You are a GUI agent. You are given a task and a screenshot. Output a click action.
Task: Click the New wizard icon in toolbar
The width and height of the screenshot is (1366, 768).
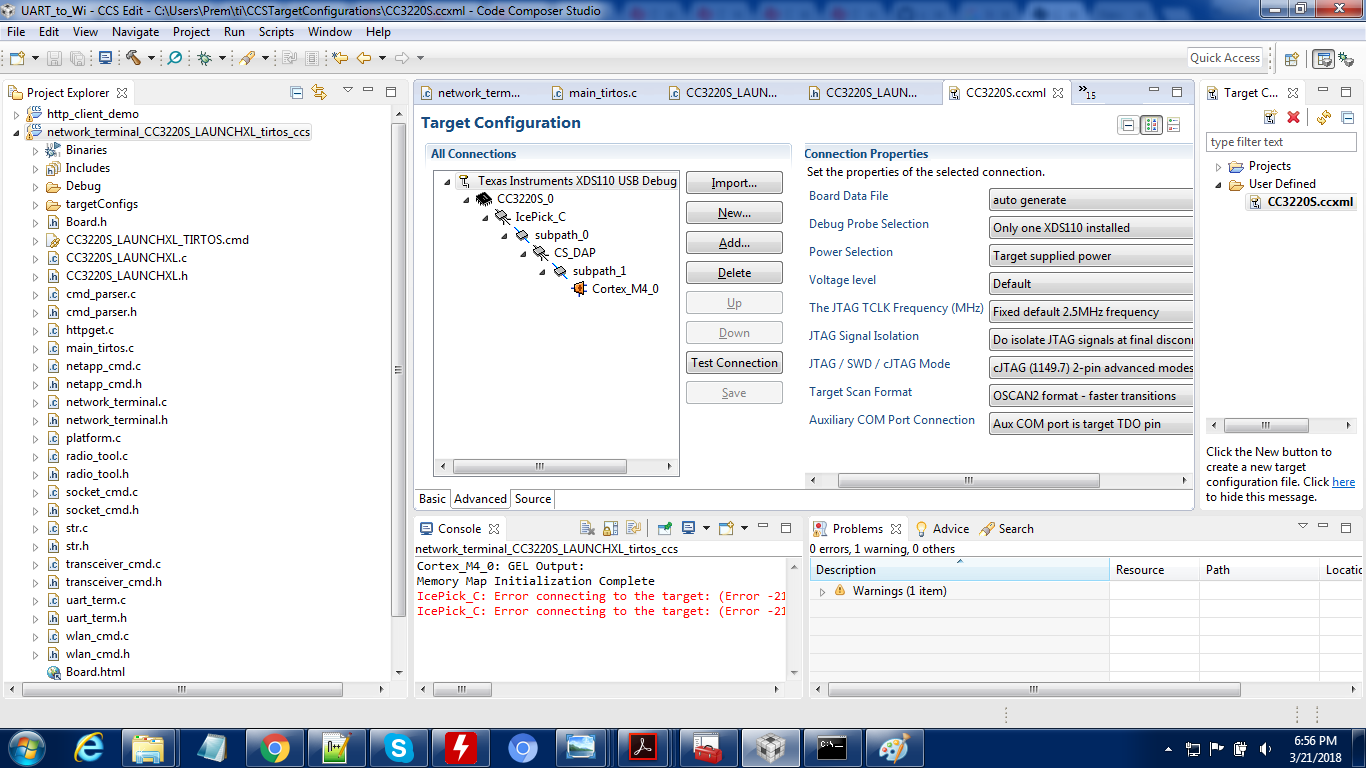point(17,58)
